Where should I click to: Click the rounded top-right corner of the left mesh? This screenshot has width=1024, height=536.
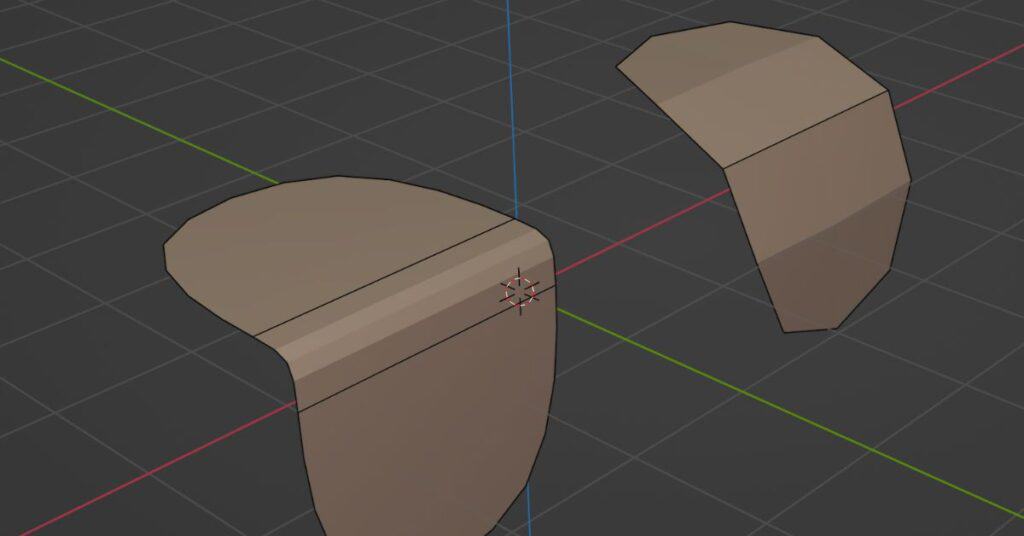[x=540, y=235]
